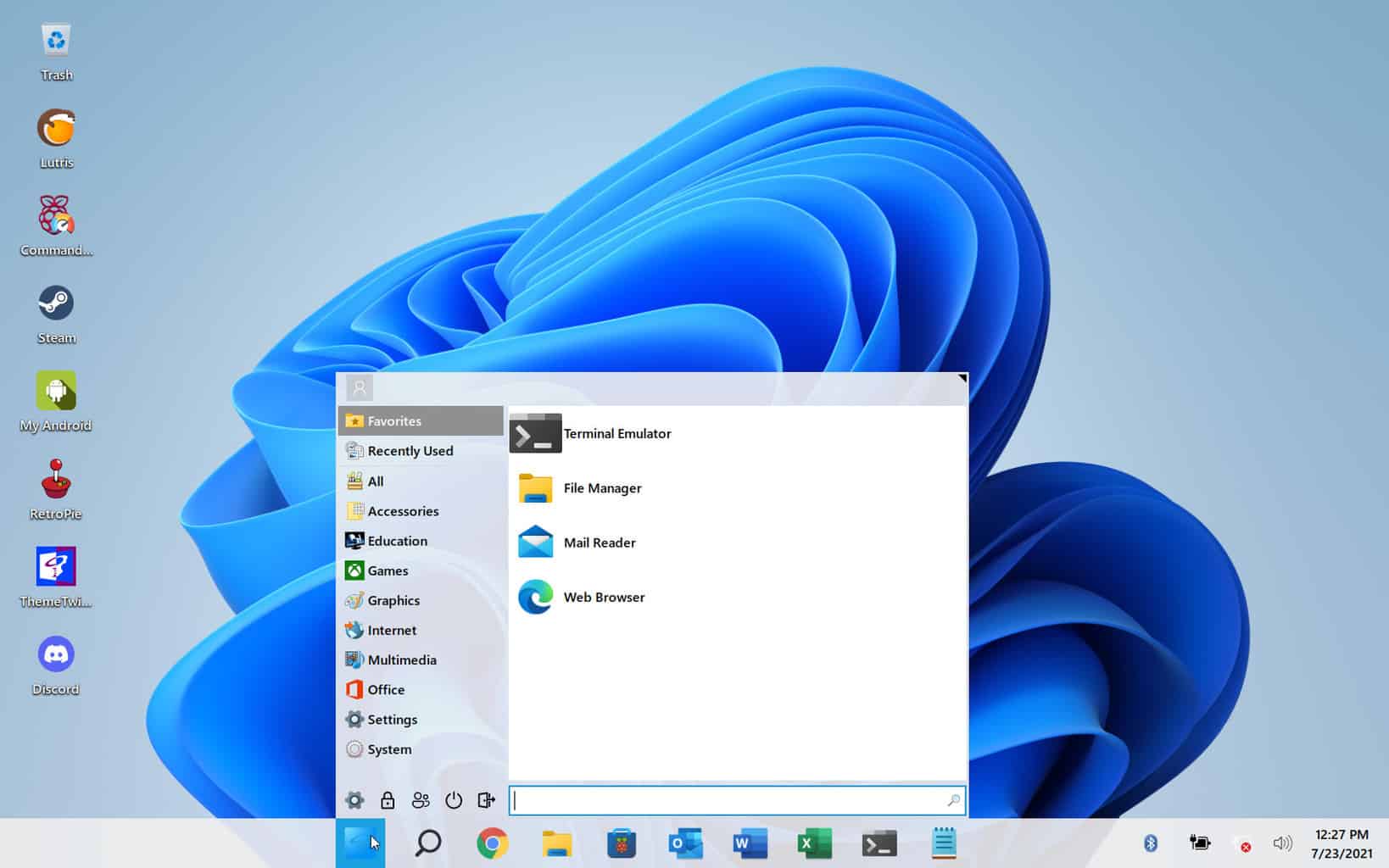Open the Trash desktop icon

coord(56,51)
